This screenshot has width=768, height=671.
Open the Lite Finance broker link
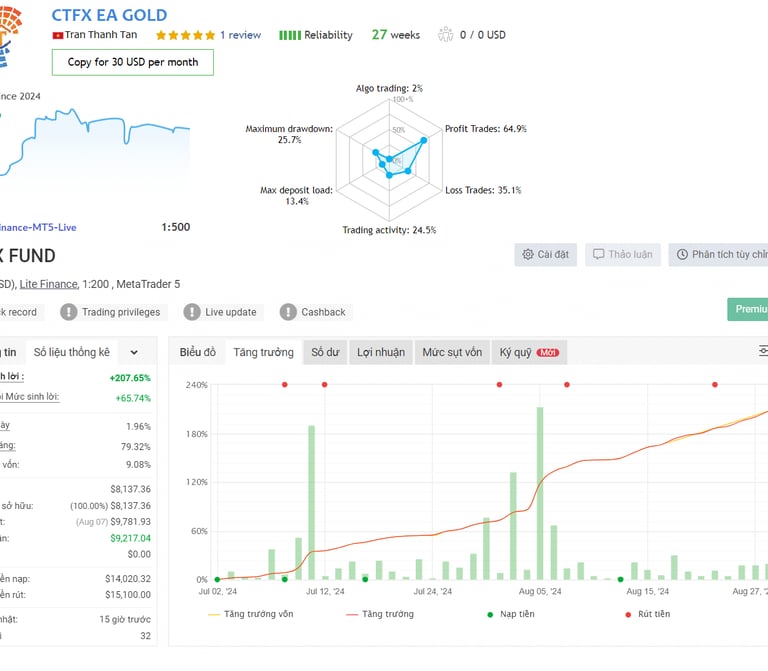pos(48,284)
